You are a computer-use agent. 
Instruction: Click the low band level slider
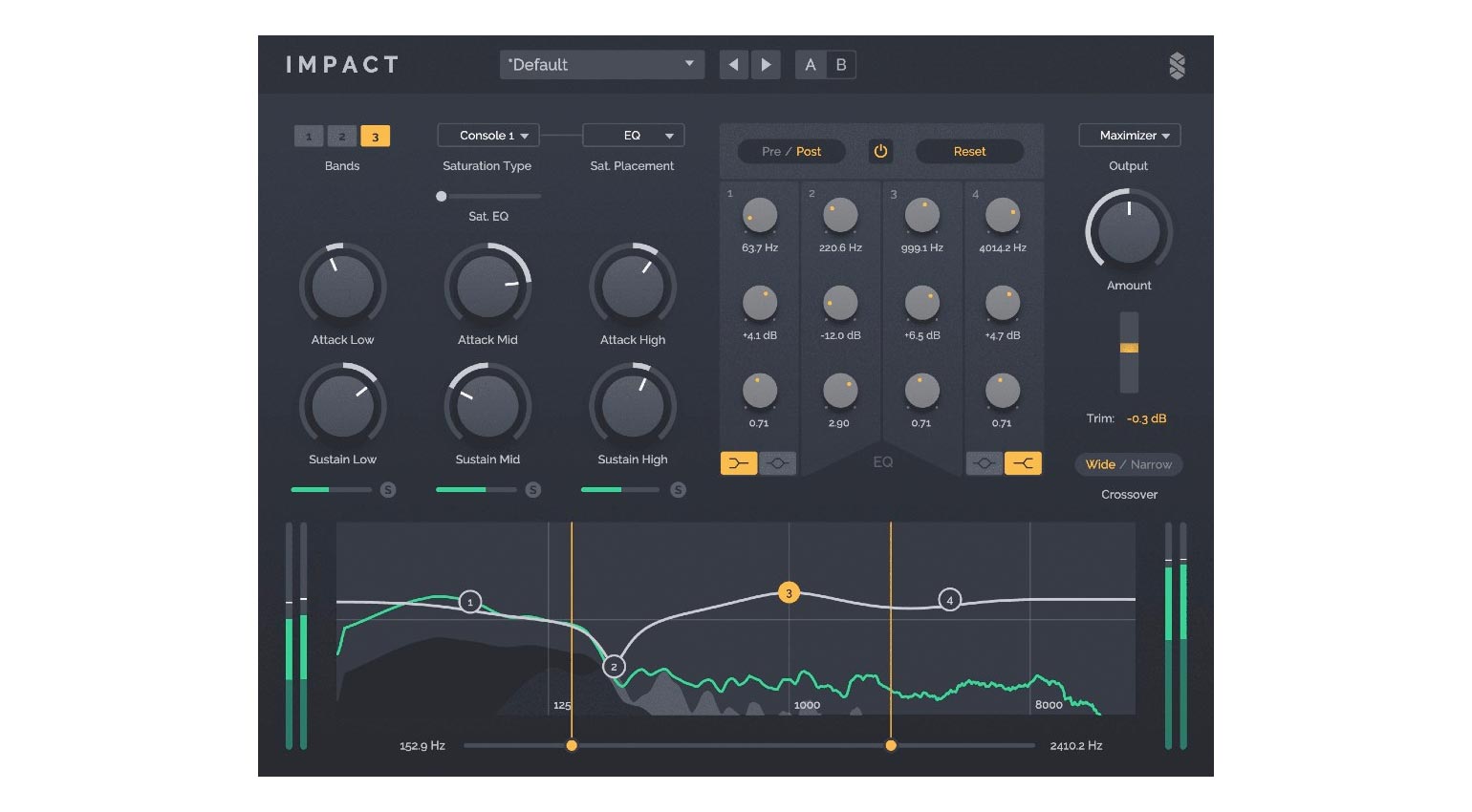[332, 490]
